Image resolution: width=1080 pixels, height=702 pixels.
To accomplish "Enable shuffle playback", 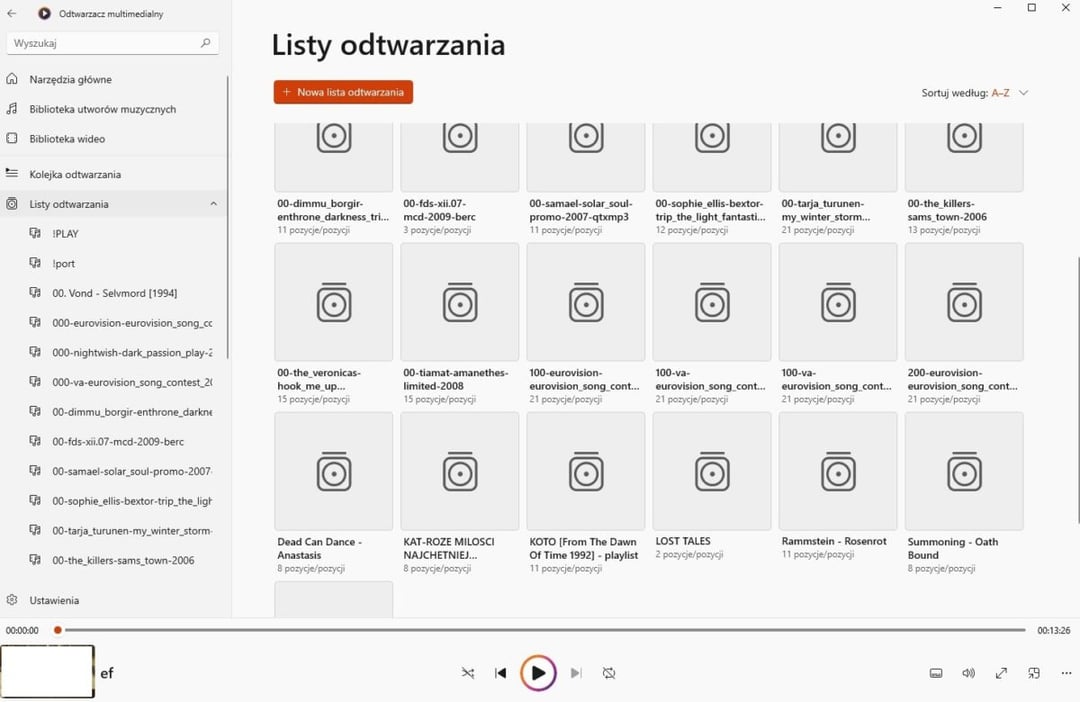I will (x=467, y=673).
